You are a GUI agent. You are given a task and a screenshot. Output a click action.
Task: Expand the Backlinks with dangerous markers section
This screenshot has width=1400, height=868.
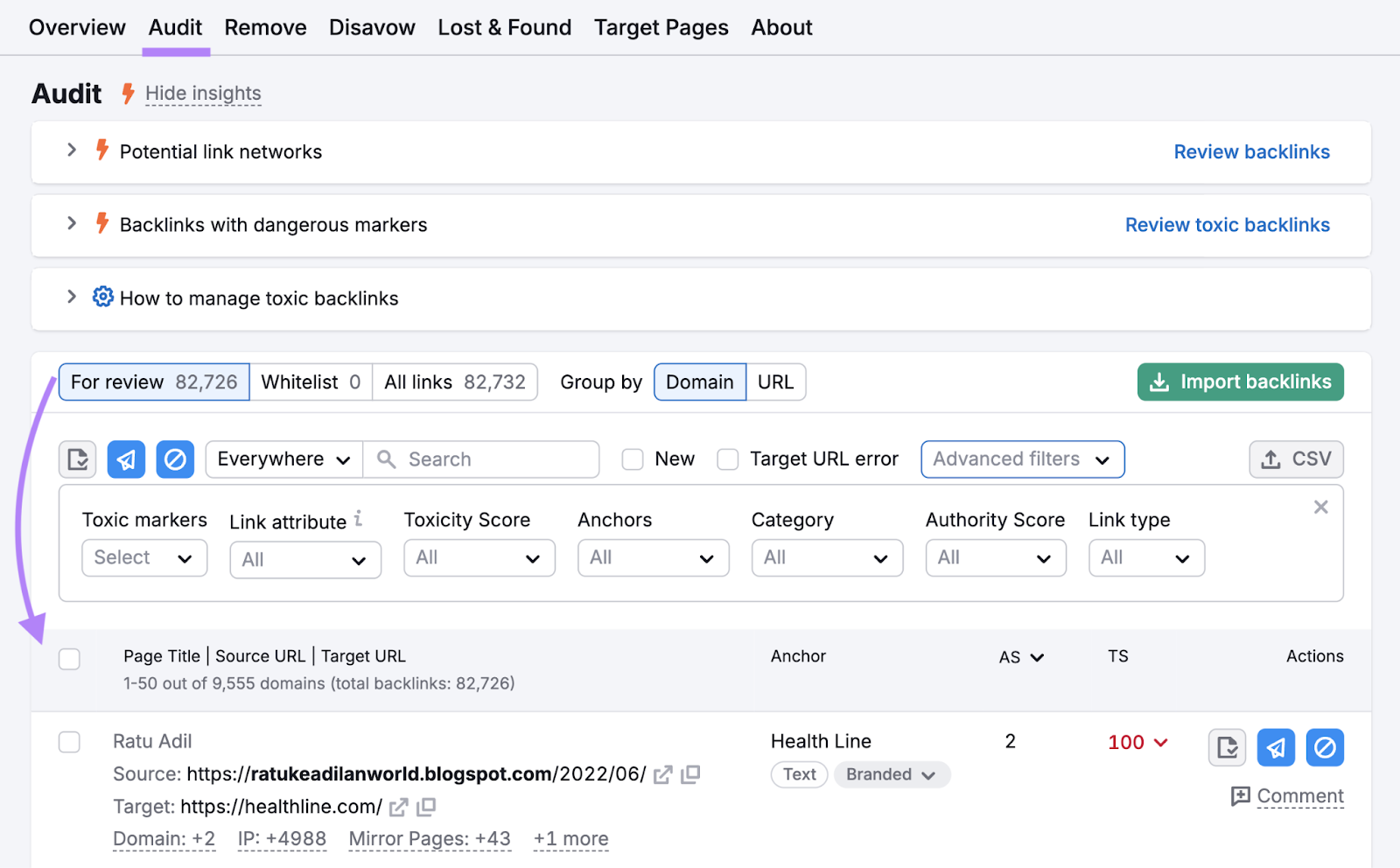(72, 224)
